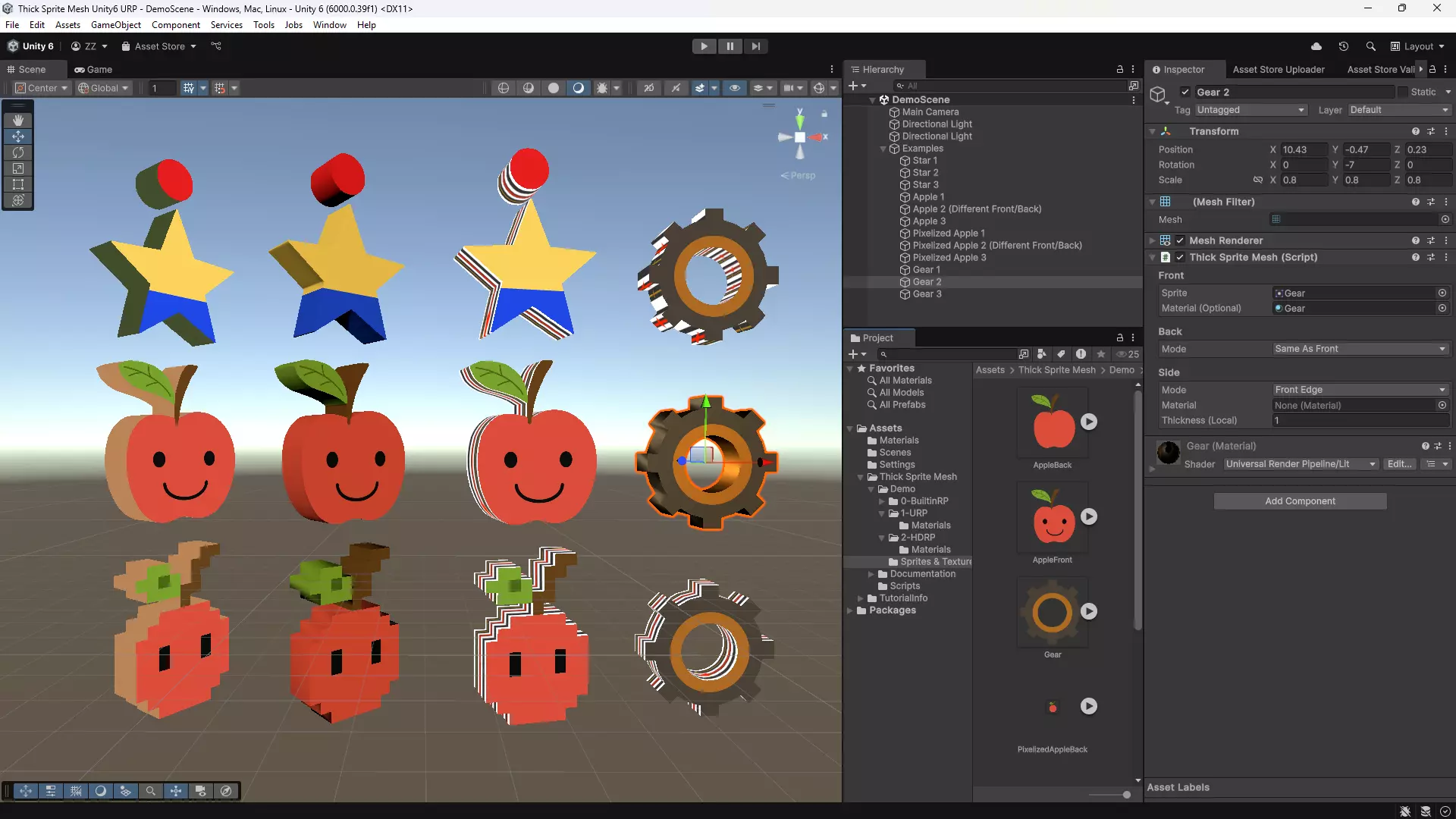
Task: Open the Side Mode Front Edge dropdown
Action: 1360,390
